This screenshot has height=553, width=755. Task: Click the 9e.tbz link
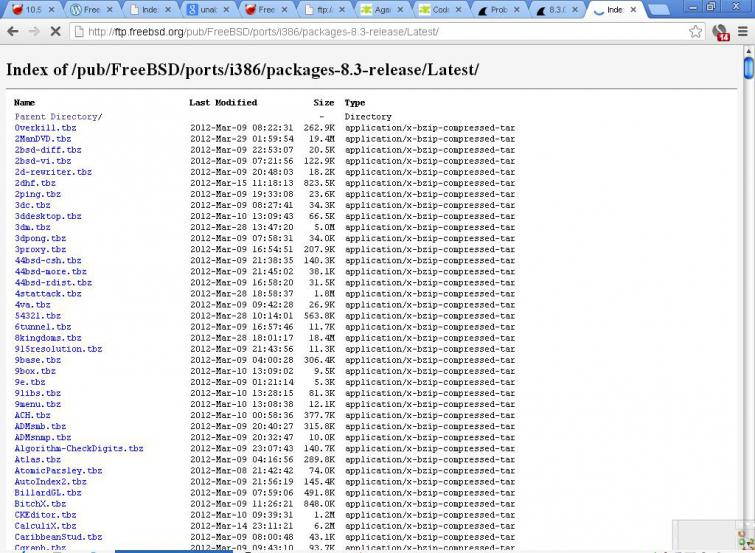tap(30, 382)
